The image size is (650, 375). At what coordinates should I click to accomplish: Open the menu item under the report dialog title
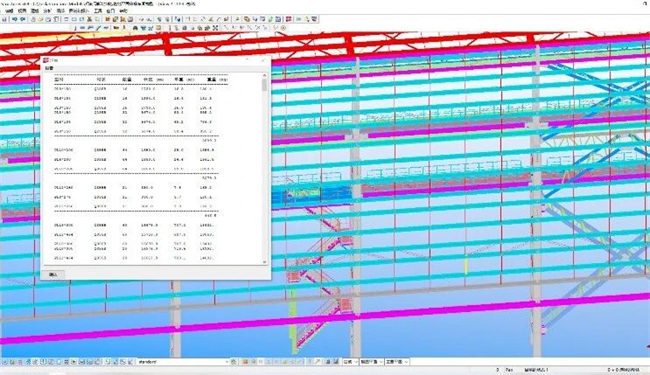click(49, 68)
